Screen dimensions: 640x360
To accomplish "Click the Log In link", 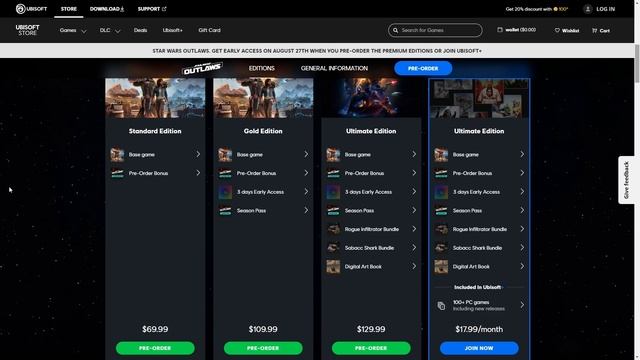I will 606,9.
